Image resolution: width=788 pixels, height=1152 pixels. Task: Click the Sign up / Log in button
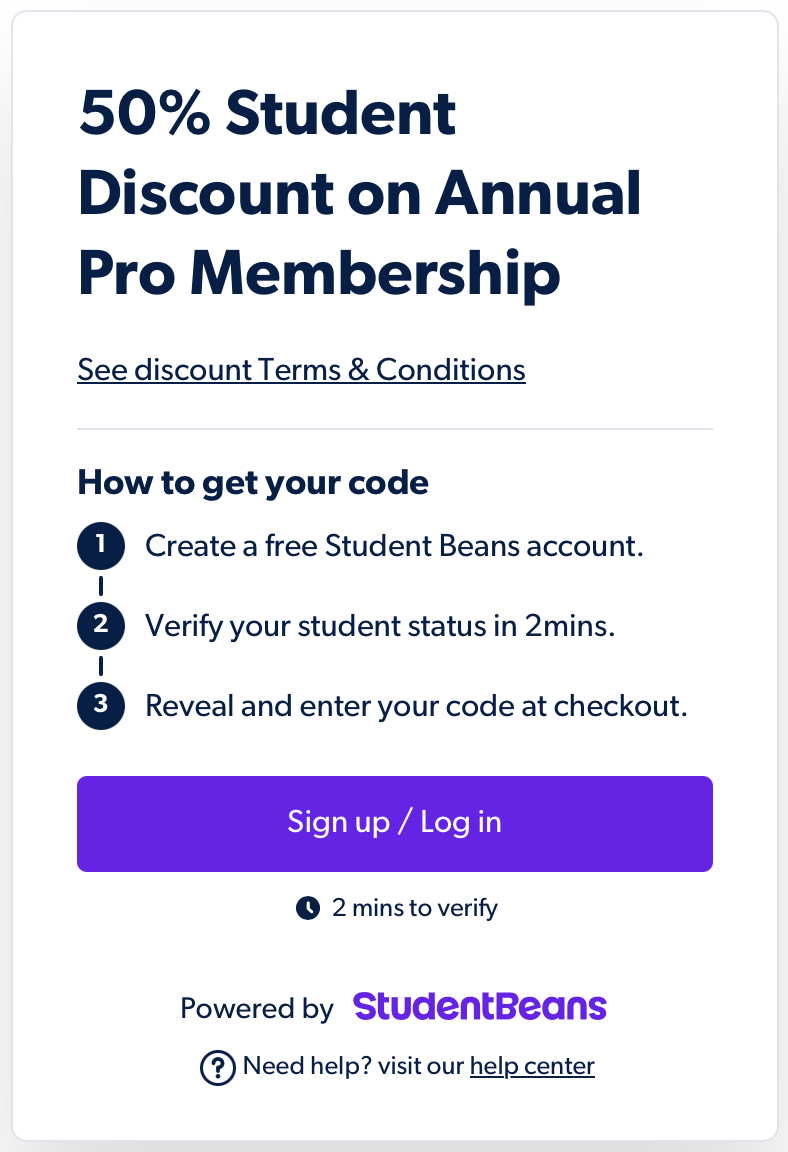coord(394,824)
